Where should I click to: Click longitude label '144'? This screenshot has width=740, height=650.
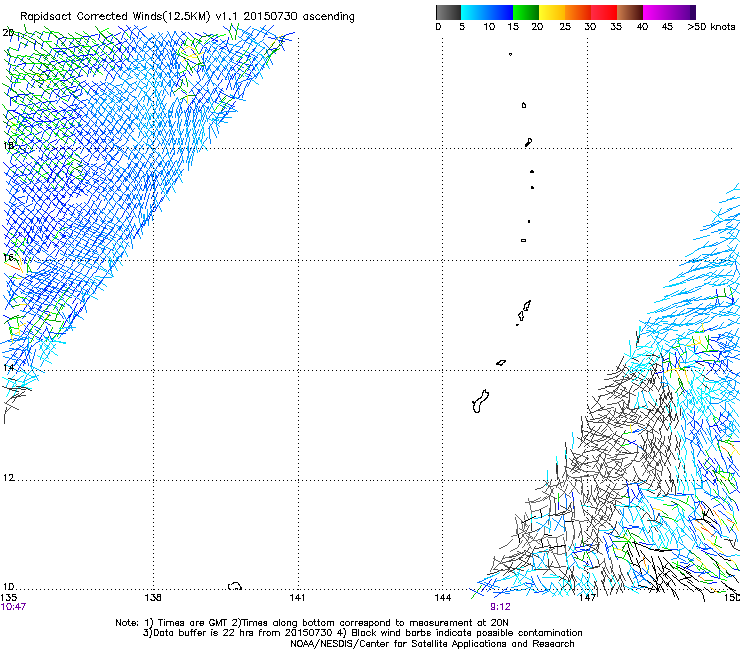point(443,598)
